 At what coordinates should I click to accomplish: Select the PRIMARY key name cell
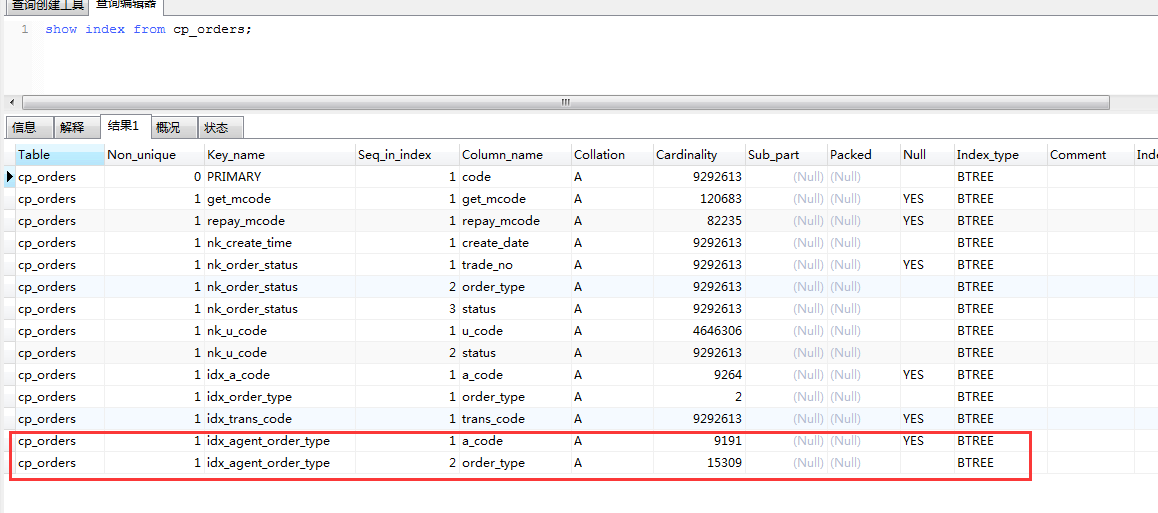coord(280,177)
